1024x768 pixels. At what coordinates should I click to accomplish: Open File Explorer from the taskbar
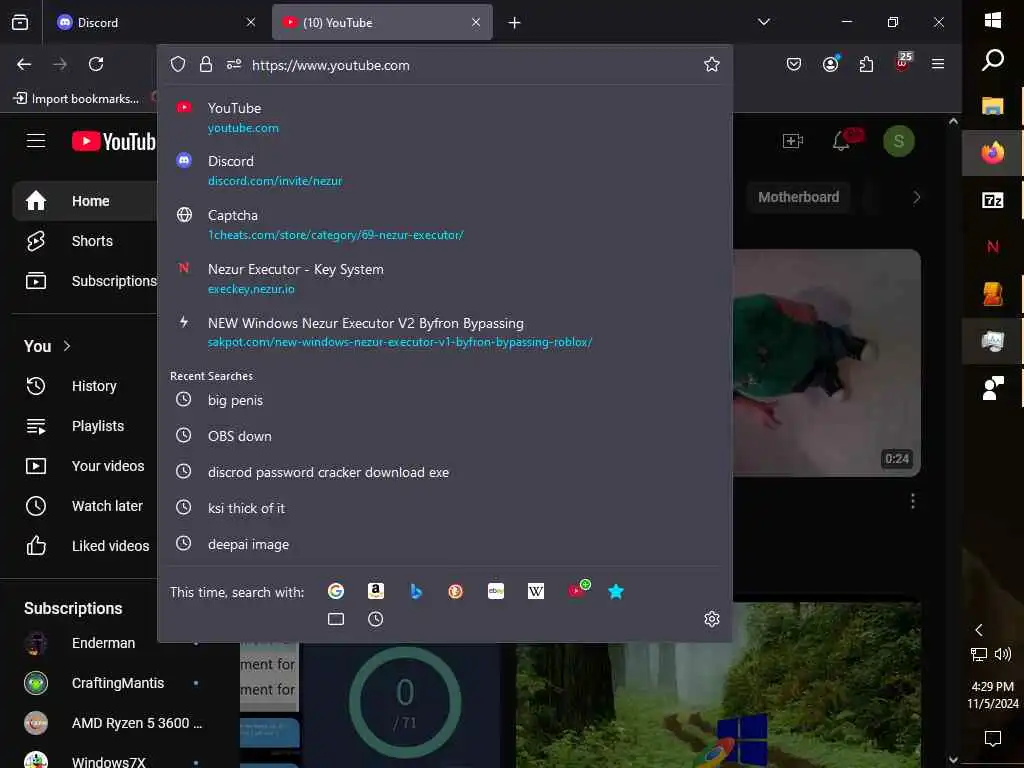(993, 106)
